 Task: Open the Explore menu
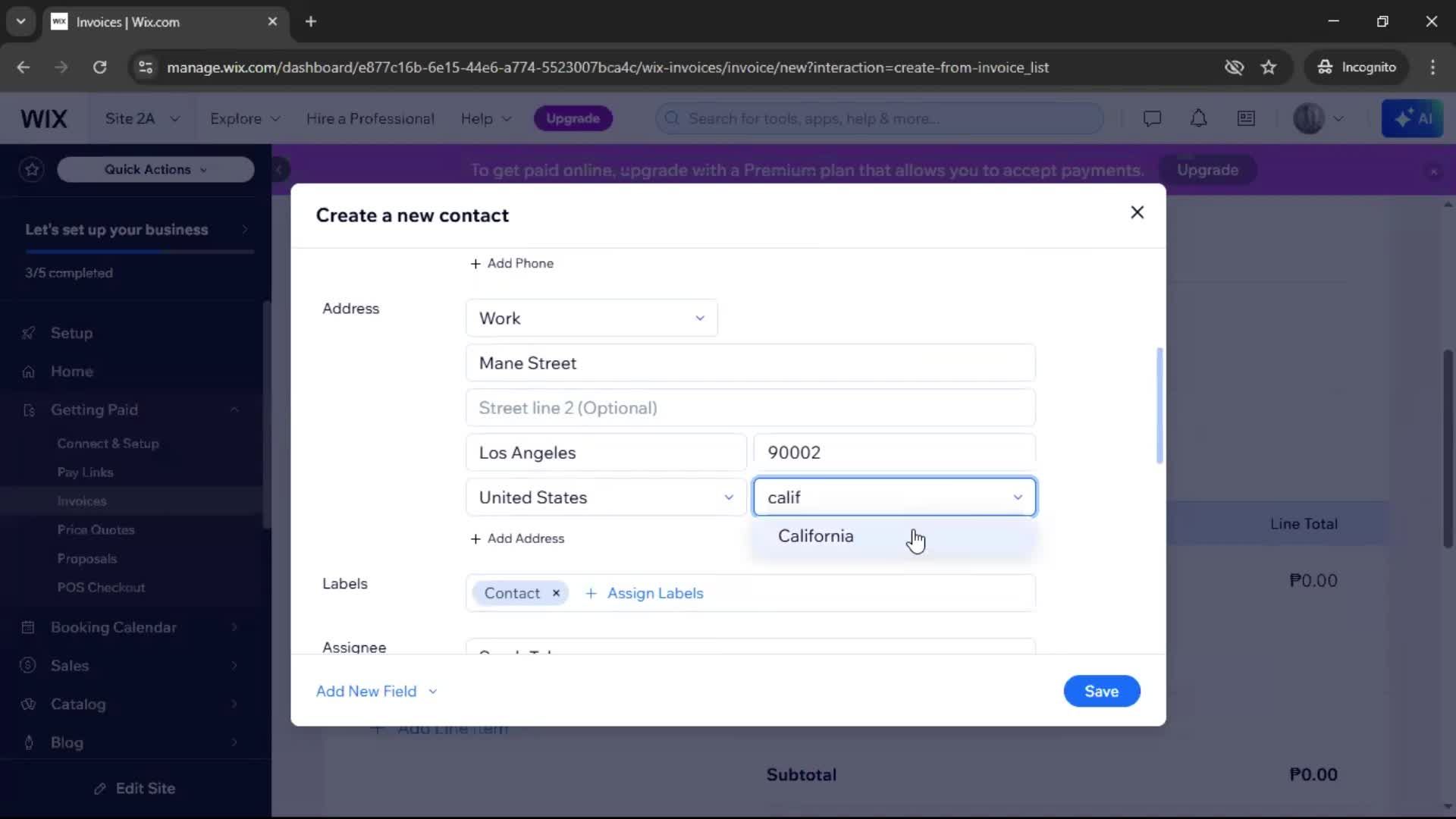(x=245, y=118)
